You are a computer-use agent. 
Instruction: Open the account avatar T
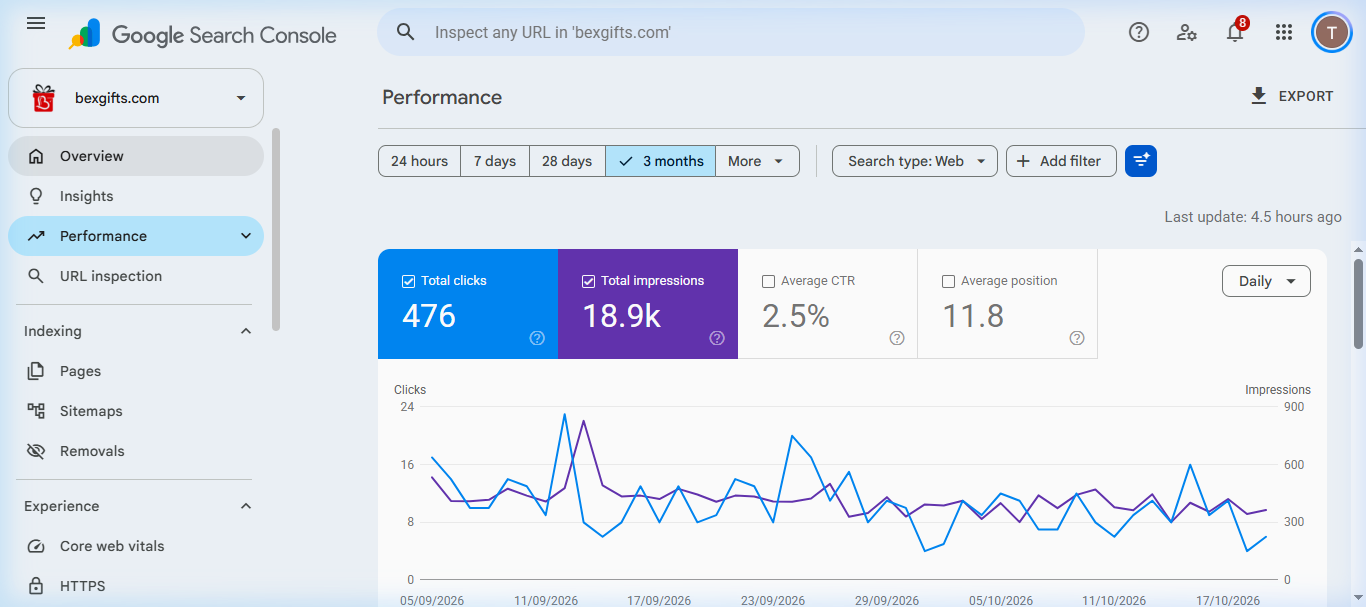1331,32
